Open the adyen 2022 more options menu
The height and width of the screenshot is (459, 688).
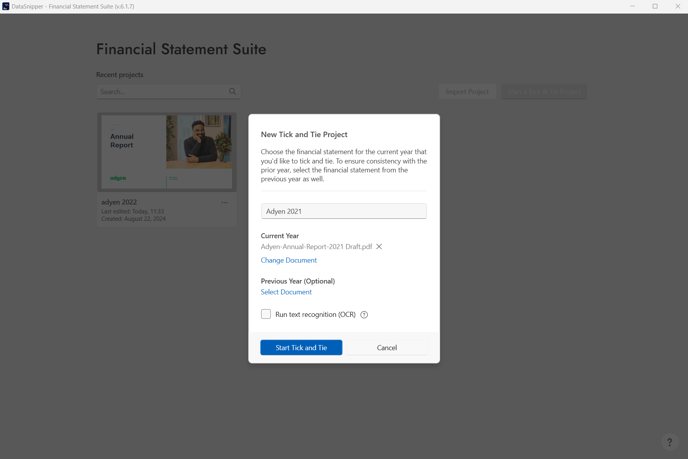coord(224,202)
